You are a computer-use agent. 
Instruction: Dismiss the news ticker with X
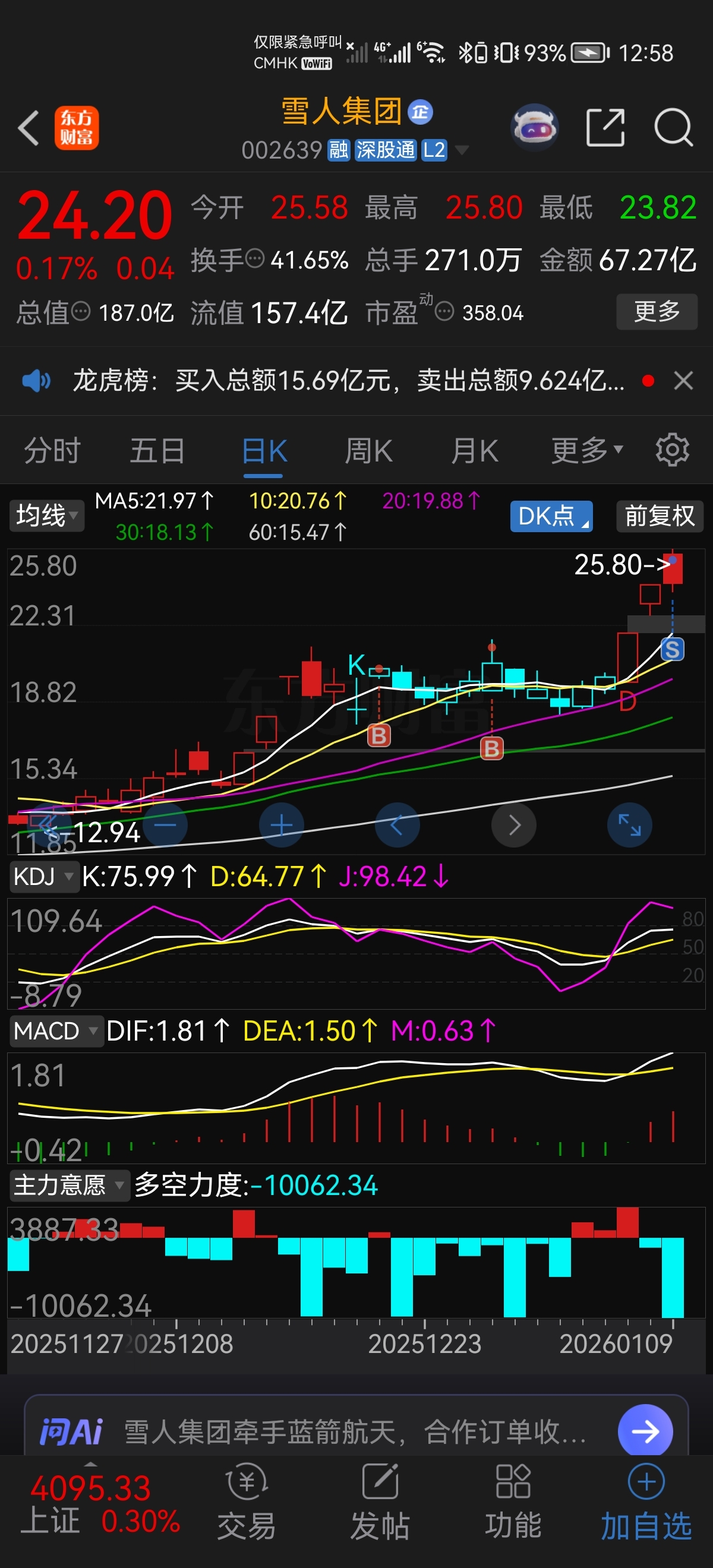[684, 381]
